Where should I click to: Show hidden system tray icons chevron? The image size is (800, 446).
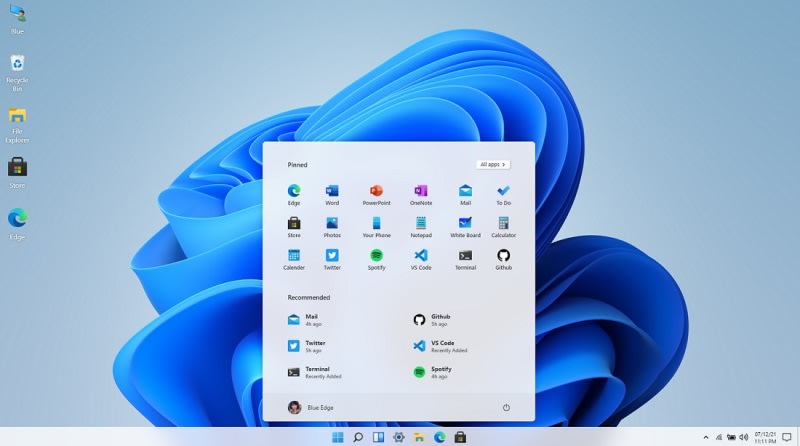pyautogui.click(x=706, y=437)
